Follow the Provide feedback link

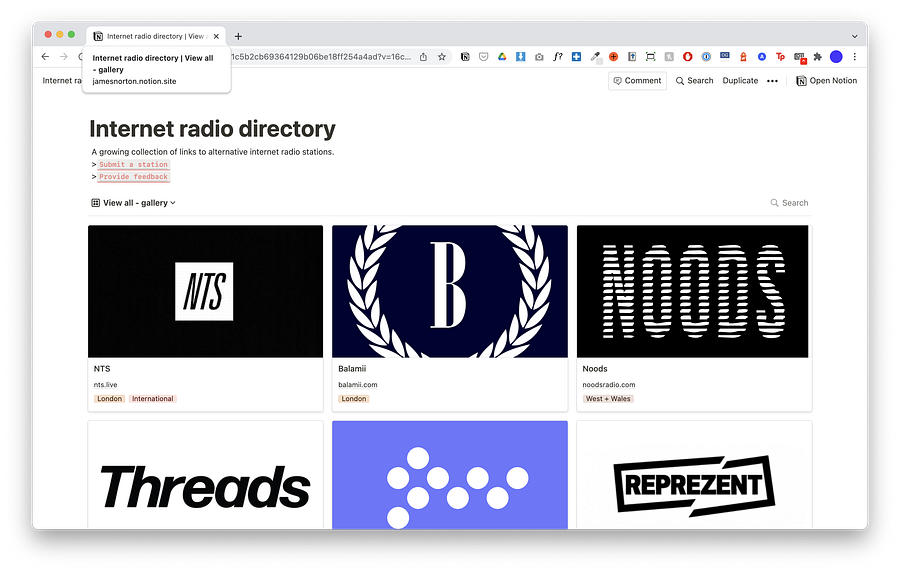click(x=133, y=177)
